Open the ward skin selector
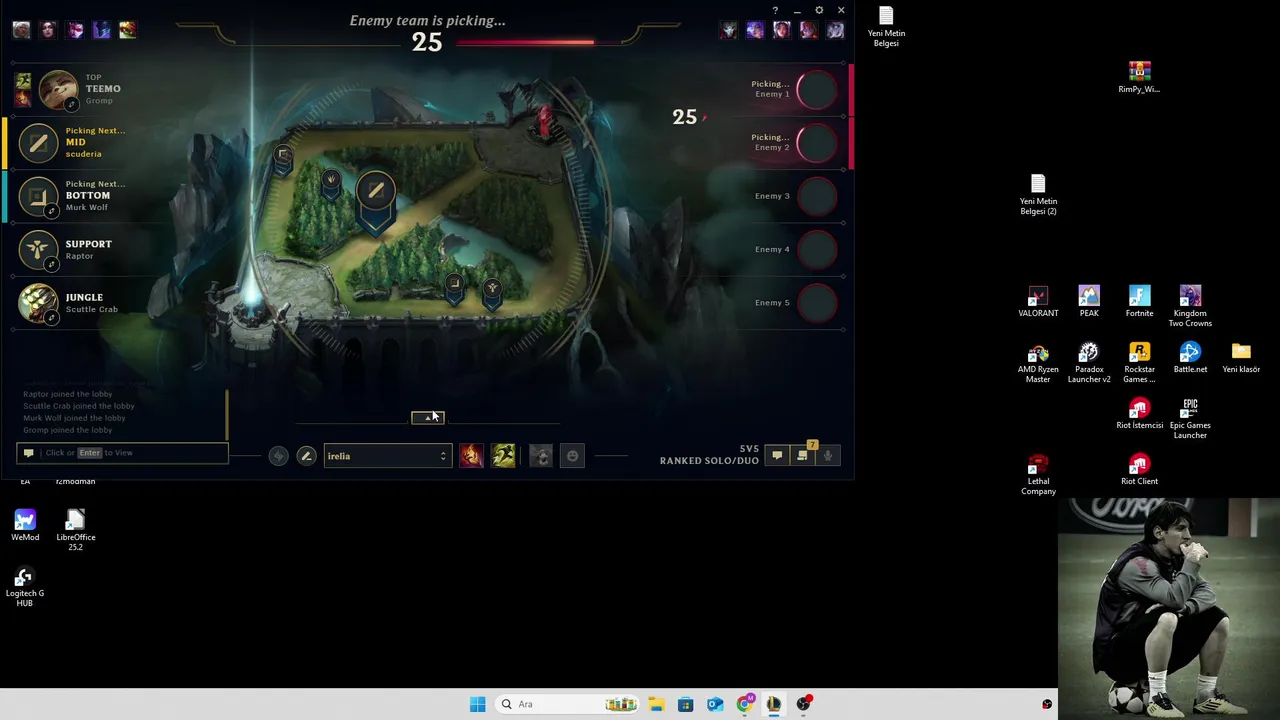Image resolution: width=1280 pixels, height=720 pixels. 540,456
